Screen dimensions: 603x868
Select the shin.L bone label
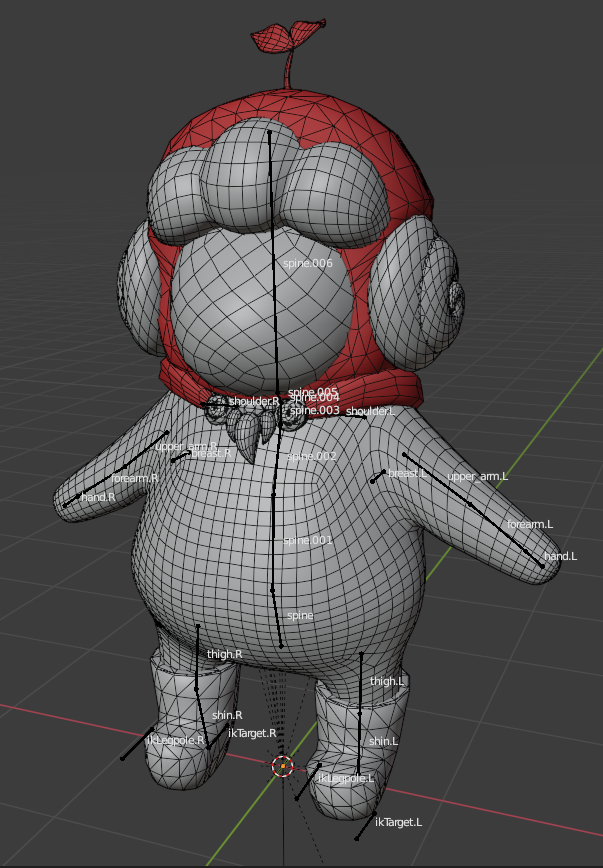[384, 741]
